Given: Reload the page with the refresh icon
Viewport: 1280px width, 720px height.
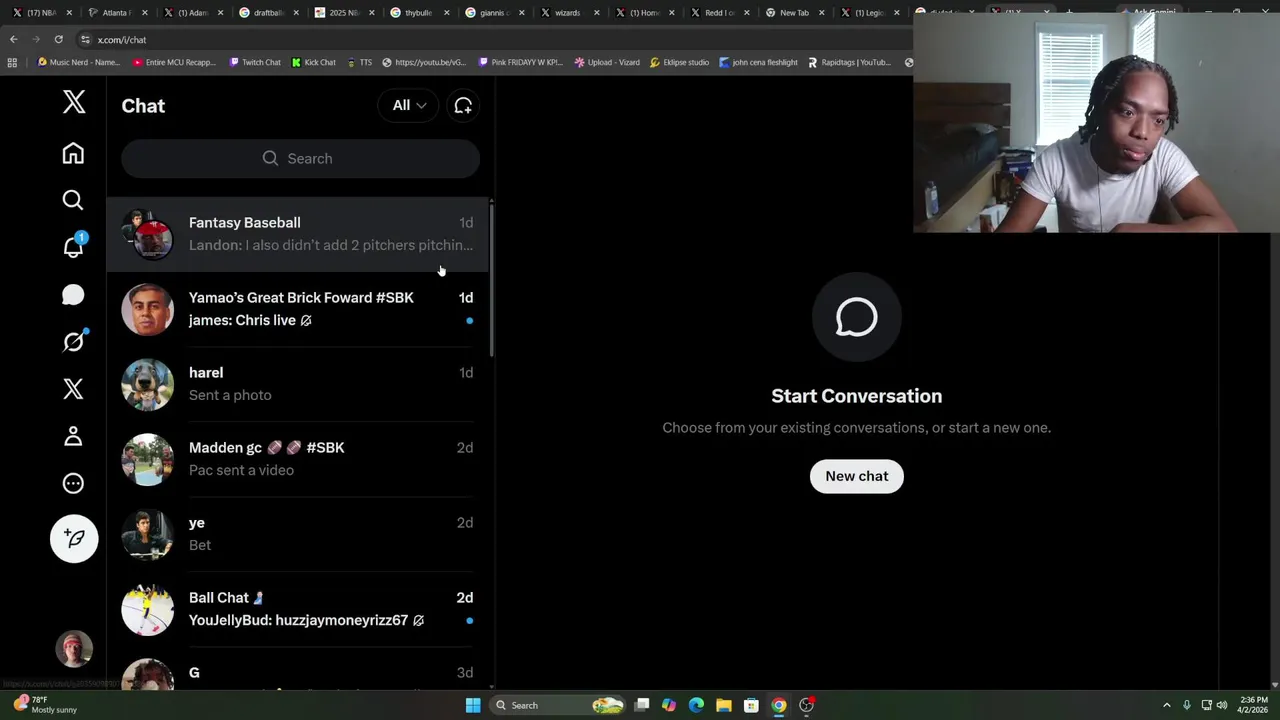Looking at the screenshot, I should (x=58, y=39).
